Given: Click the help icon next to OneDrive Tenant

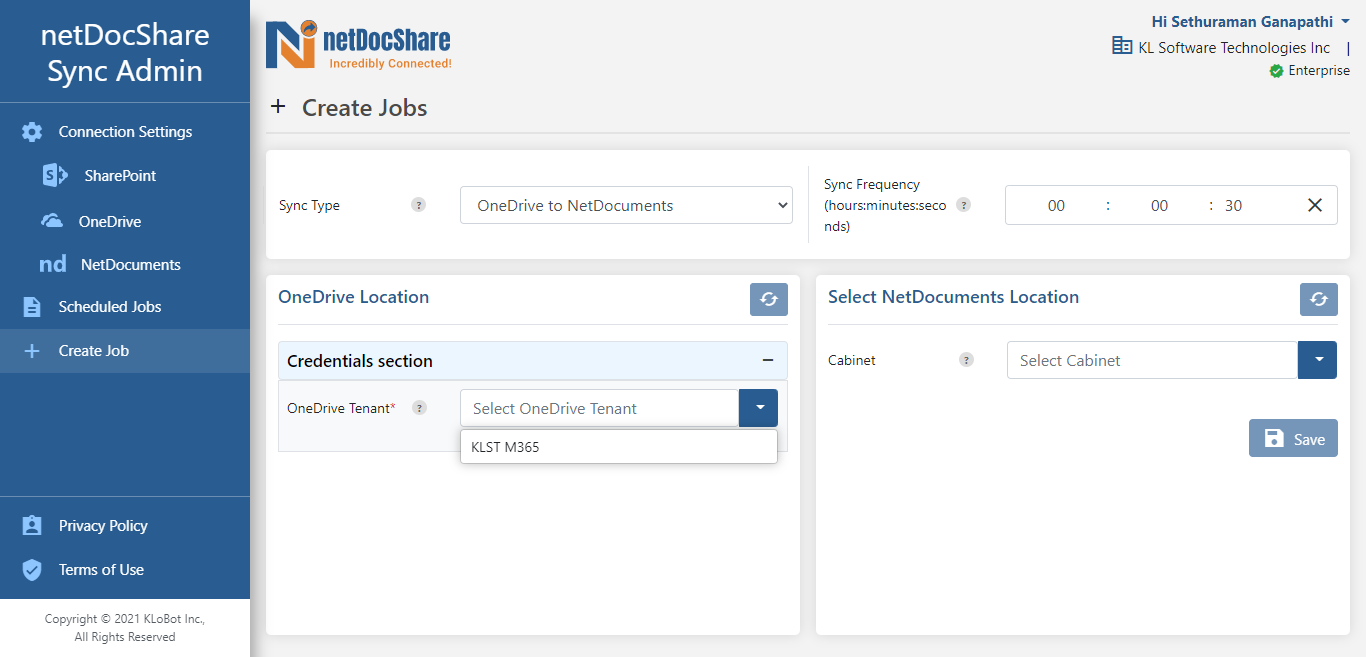Looking at the screenshot, I should click(x=419, y=408).
